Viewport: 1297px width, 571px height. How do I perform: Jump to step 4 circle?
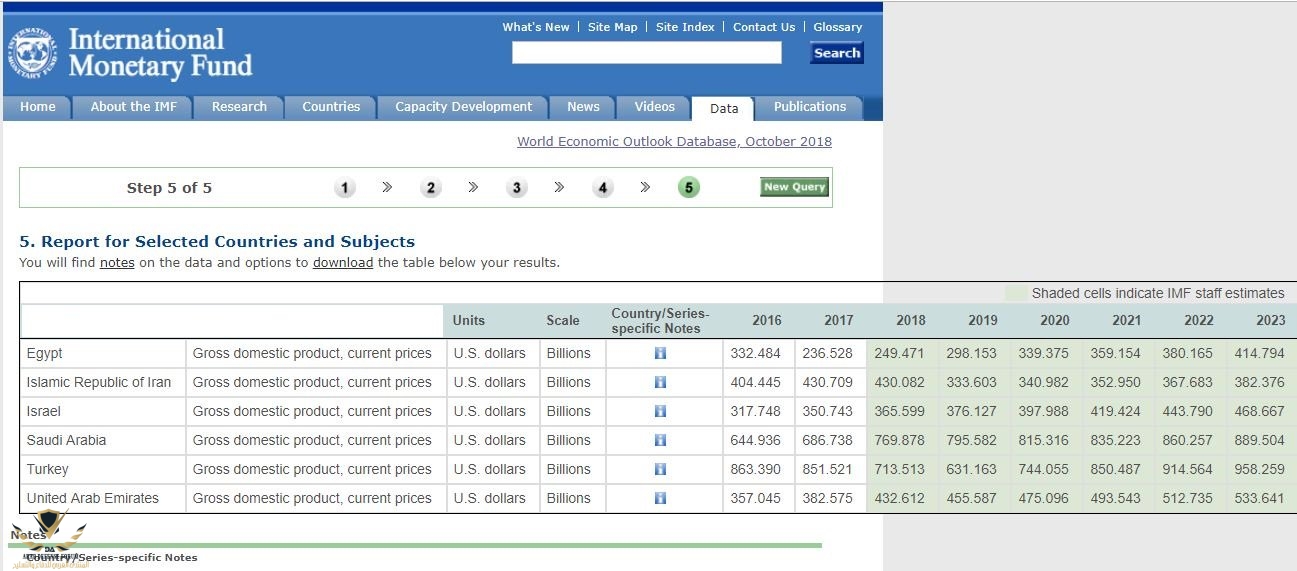coord(603,188)
